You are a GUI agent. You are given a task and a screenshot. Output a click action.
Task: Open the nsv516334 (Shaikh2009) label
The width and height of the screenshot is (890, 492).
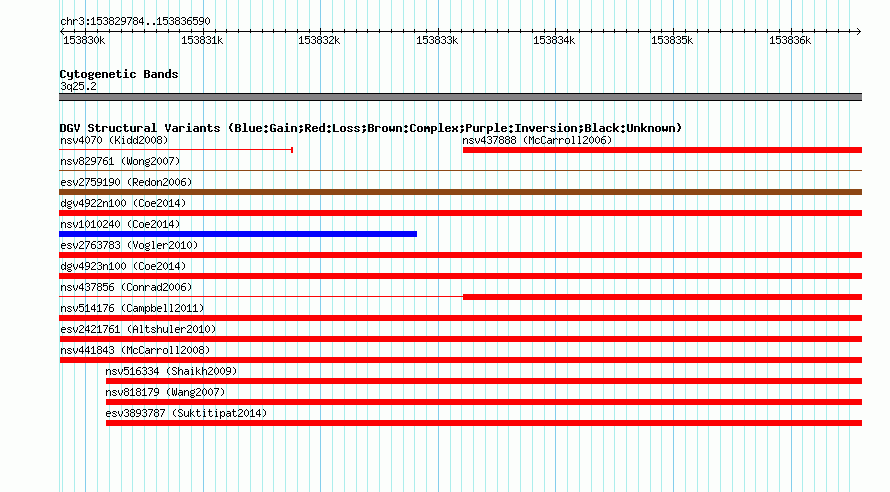coord(171,371)
